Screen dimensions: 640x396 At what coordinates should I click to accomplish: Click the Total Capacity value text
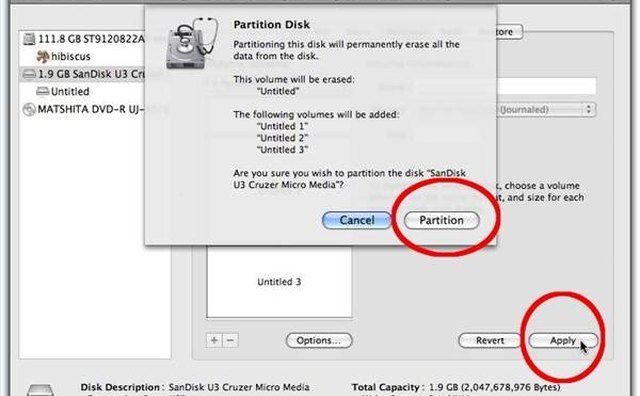pos(494,387)
